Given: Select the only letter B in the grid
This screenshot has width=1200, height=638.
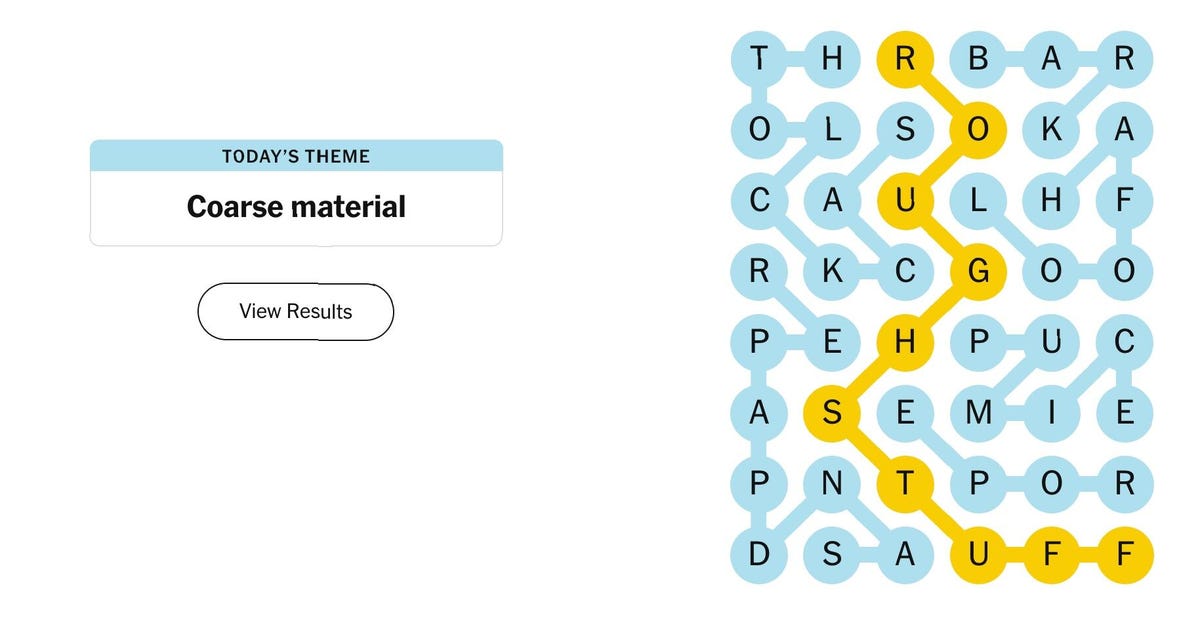Looking at the screenshot, I should pyautogui.click(x=979, y=58).
